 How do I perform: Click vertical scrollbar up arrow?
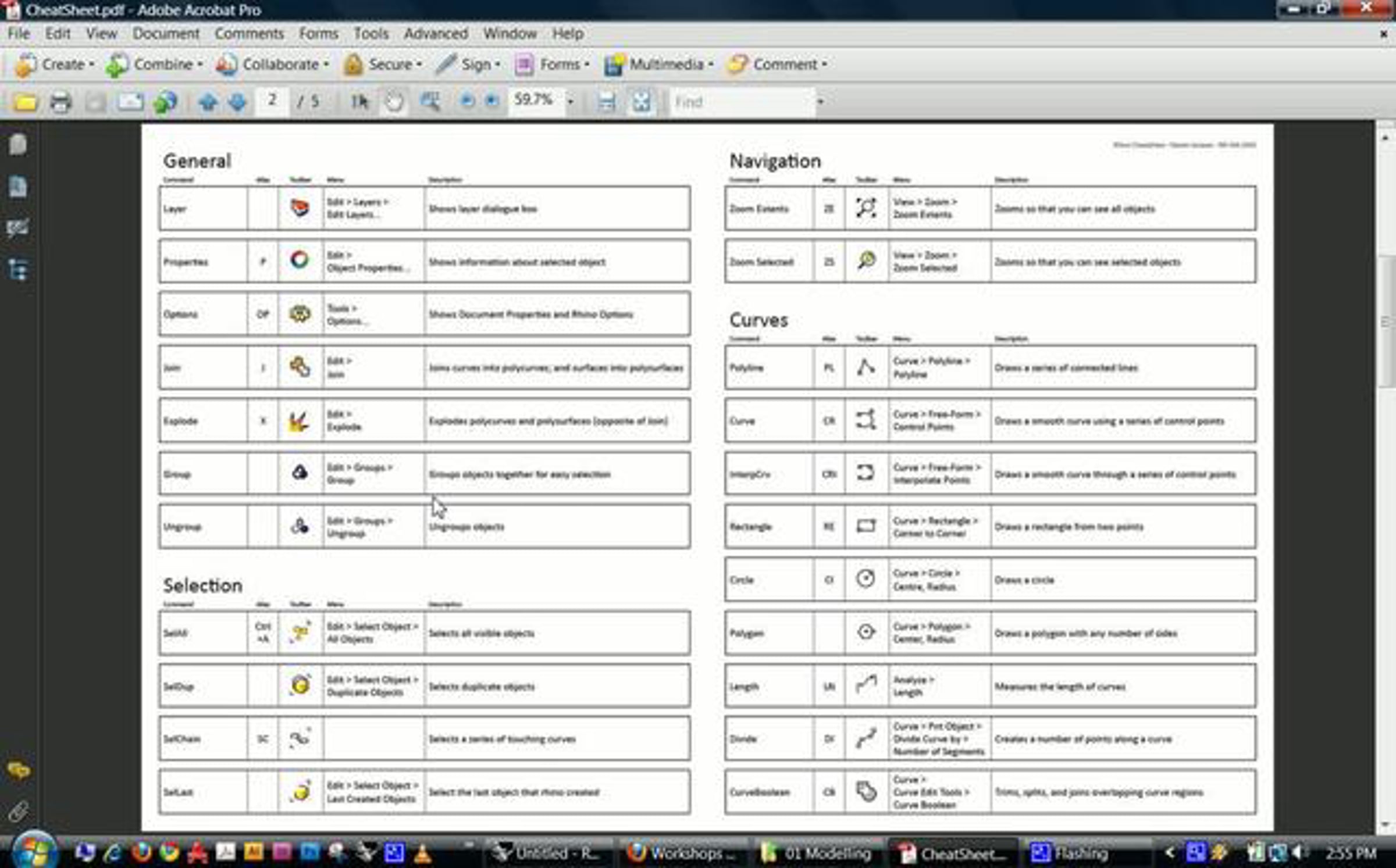pyautogui.click(x=1385, y=138)
